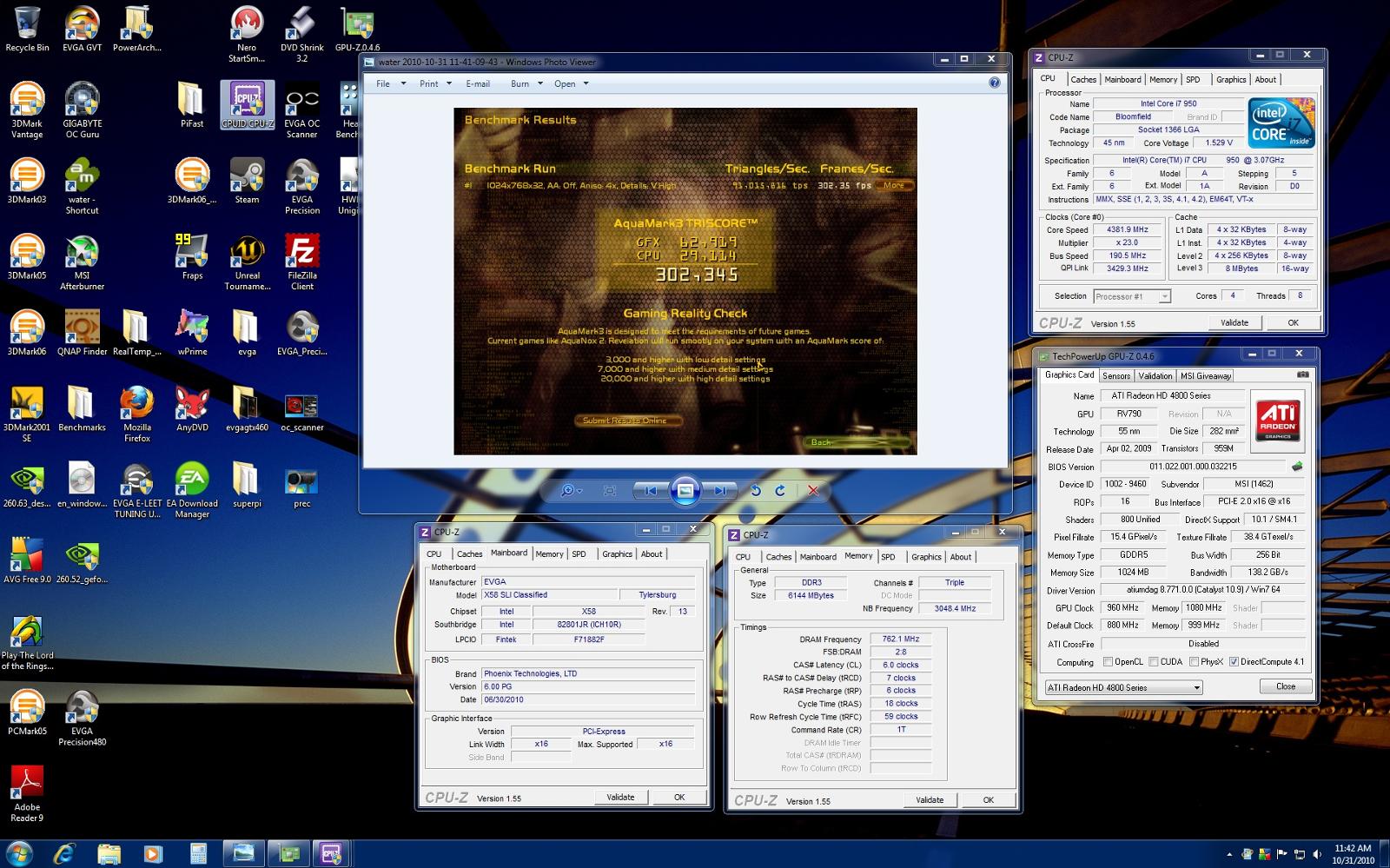Screen dimensions: 1390x868
Task: Open the SPD tab in top CPU-Z
Action: click(x=1193, y=79)
